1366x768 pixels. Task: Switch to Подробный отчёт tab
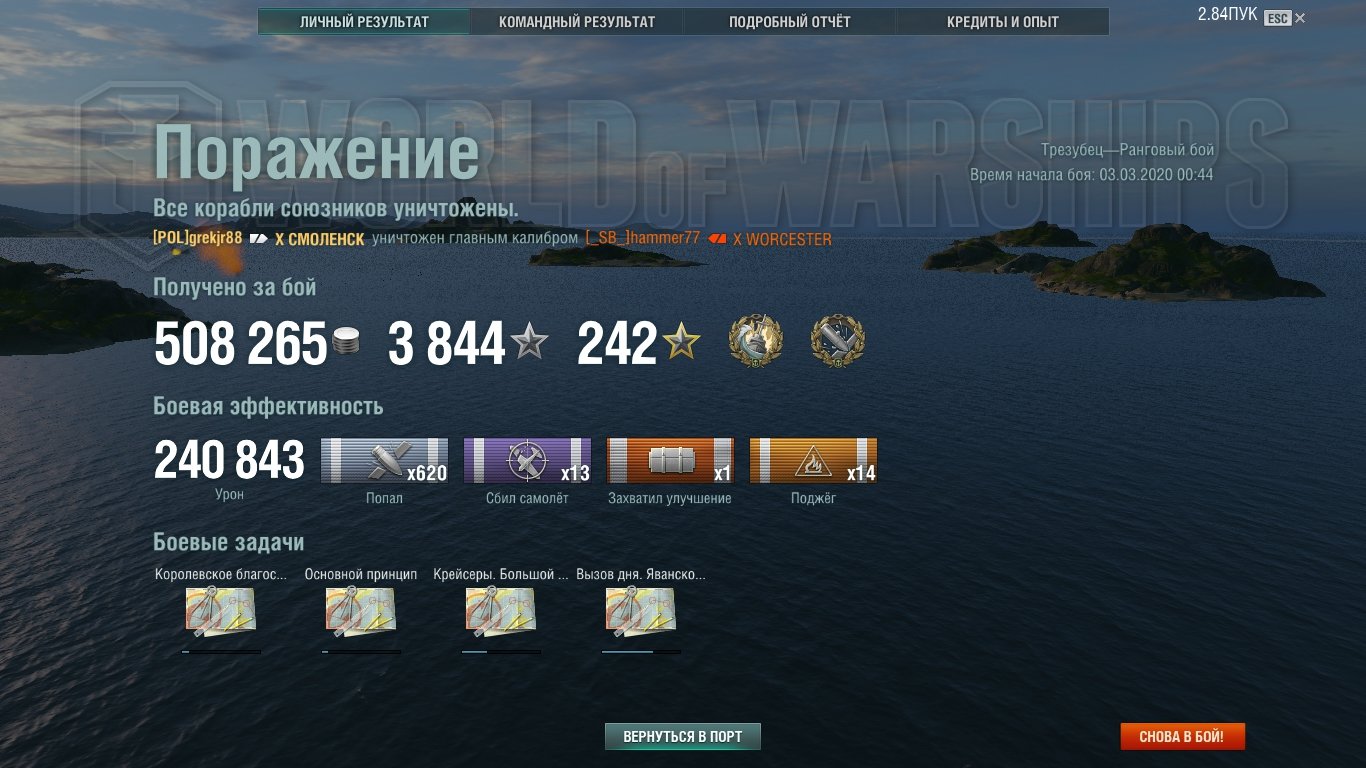click(x=790, y=22)
